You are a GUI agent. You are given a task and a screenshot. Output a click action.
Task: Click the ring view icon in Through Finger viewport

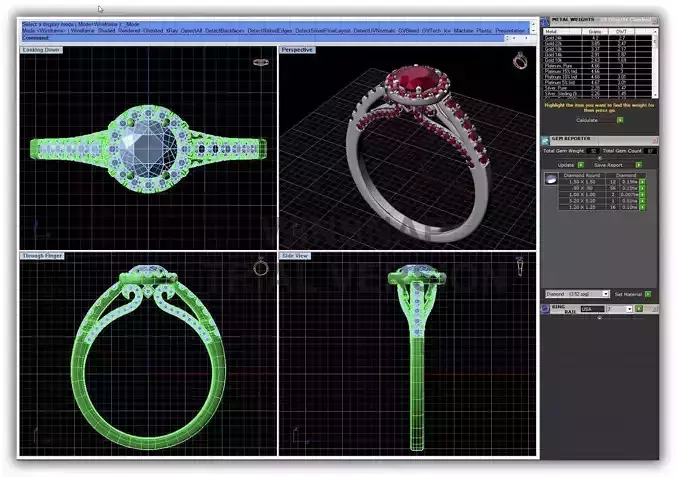tap(260, 267)
